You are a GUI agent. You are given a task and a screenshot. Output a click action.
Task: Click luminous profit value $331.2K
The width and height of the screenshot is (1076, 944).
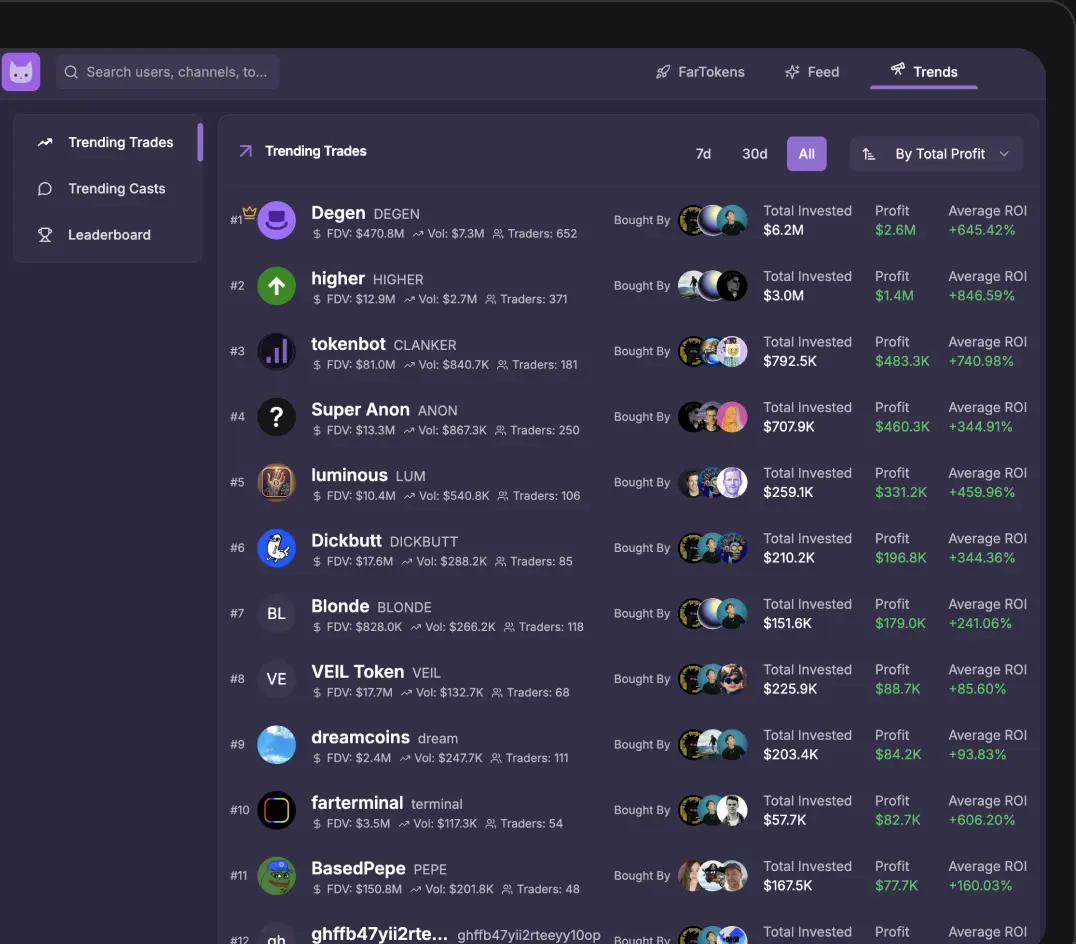(900, 492)
